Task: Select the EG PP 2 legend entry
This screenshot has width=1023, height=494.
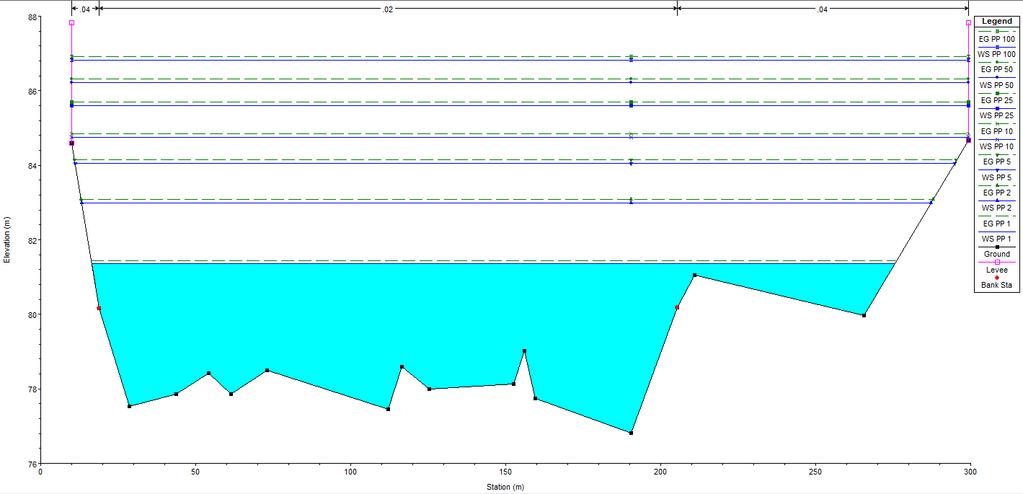Action: click(997, 192)
